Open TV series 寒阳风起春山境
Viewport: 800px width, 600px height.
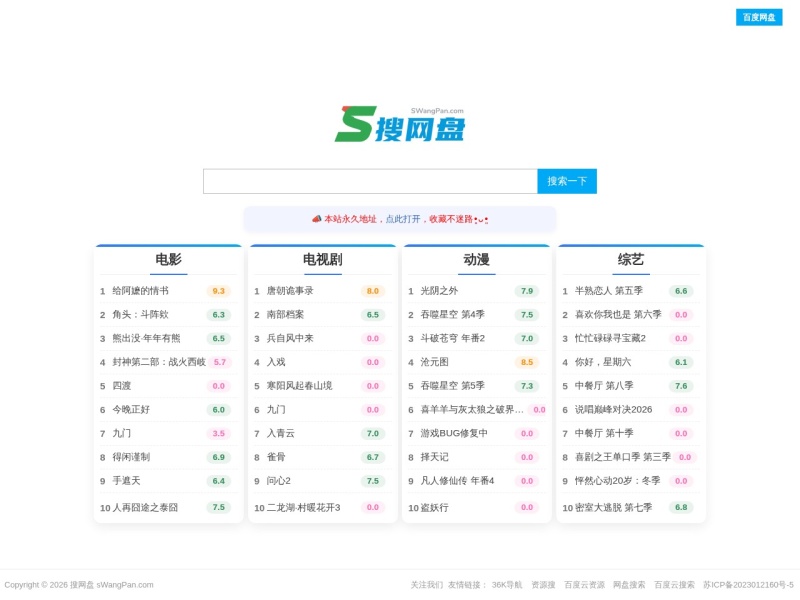click(299, 386)
